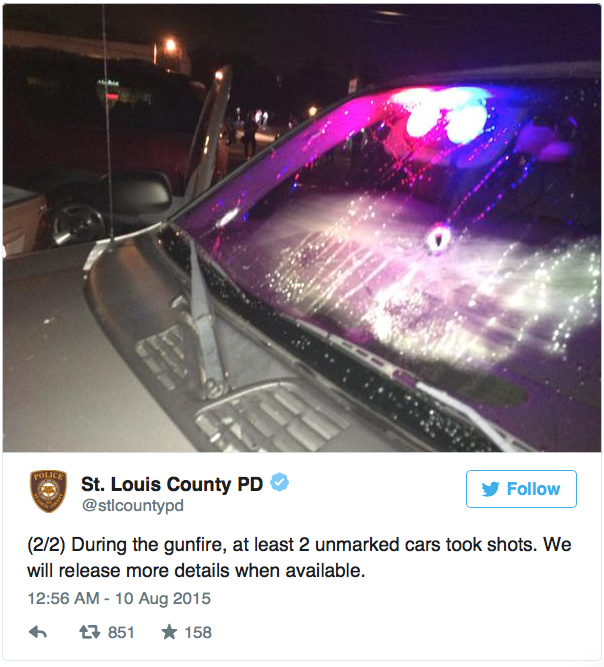
Task: Expand the windshield photo attachment
Action: click(302, 228)
